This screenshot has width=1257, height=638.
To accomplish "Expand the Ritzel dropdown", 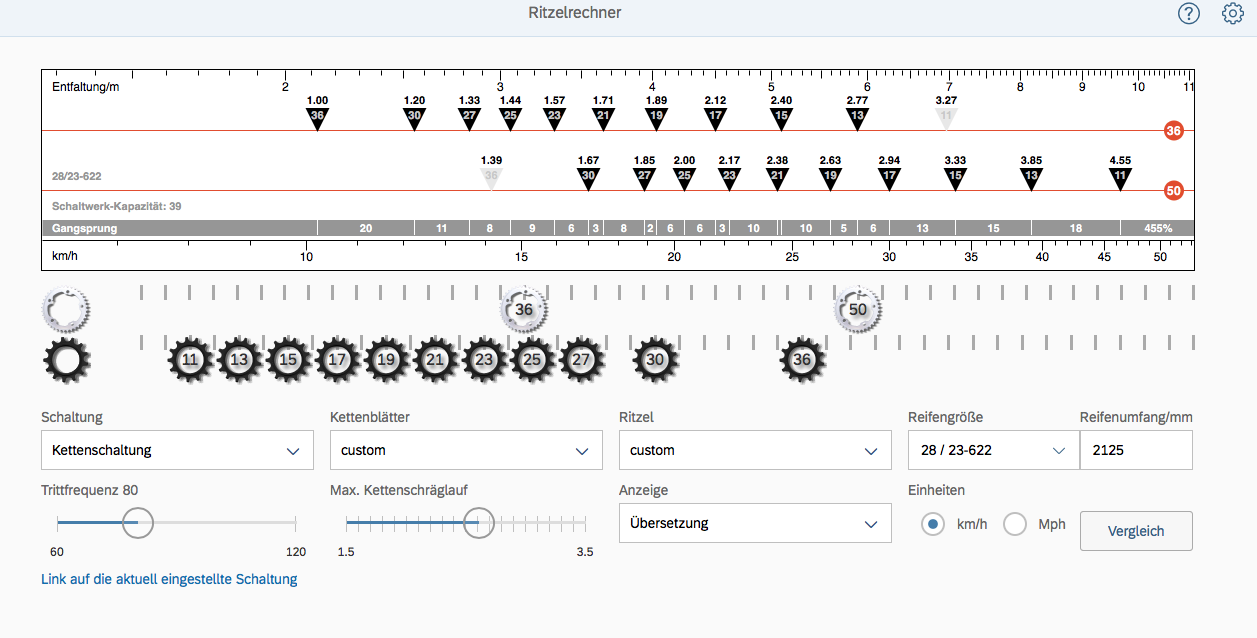I will (755, 450).
